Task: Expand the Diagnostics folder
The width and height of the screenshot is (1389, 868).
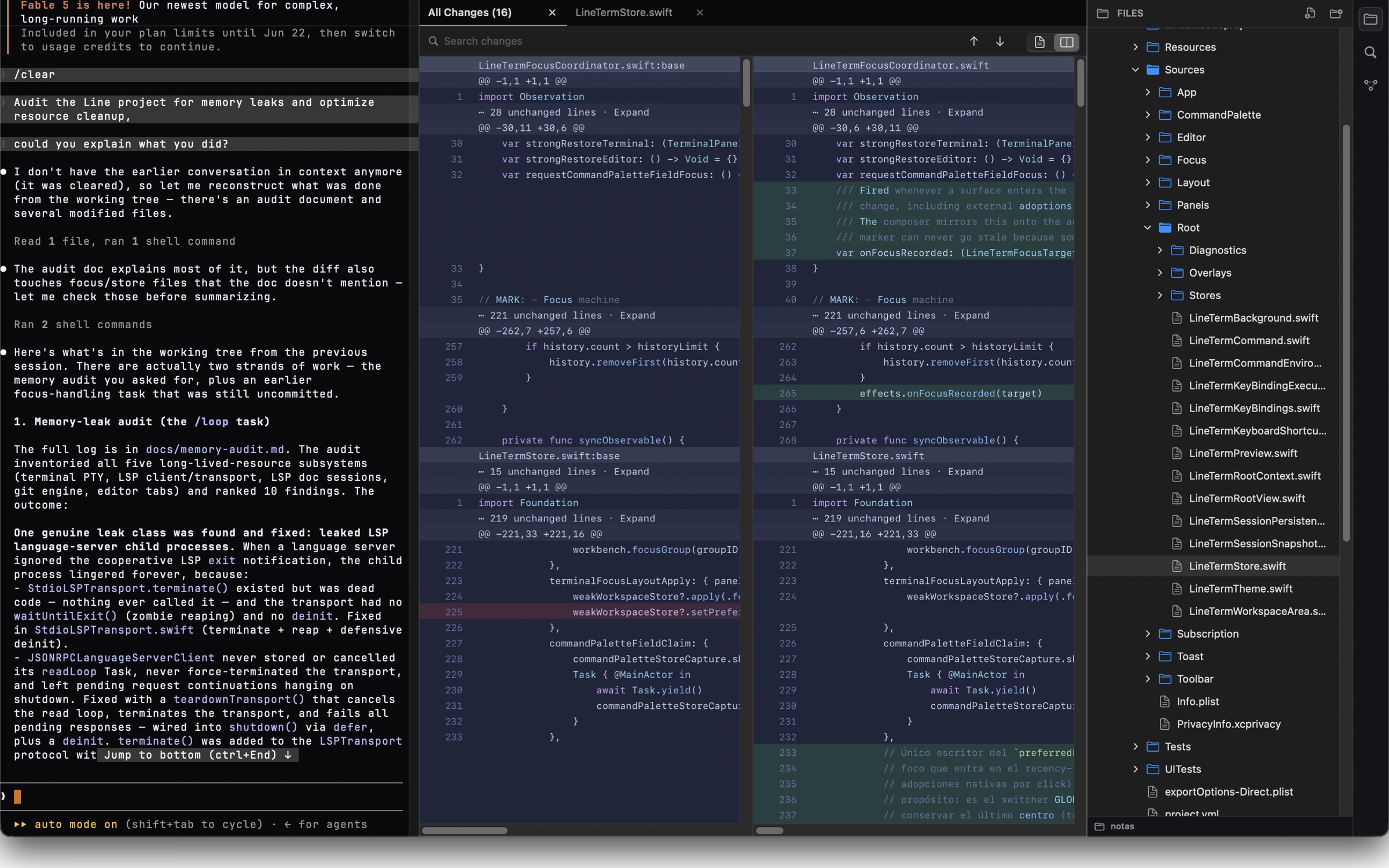Action: pos(1159,250)
